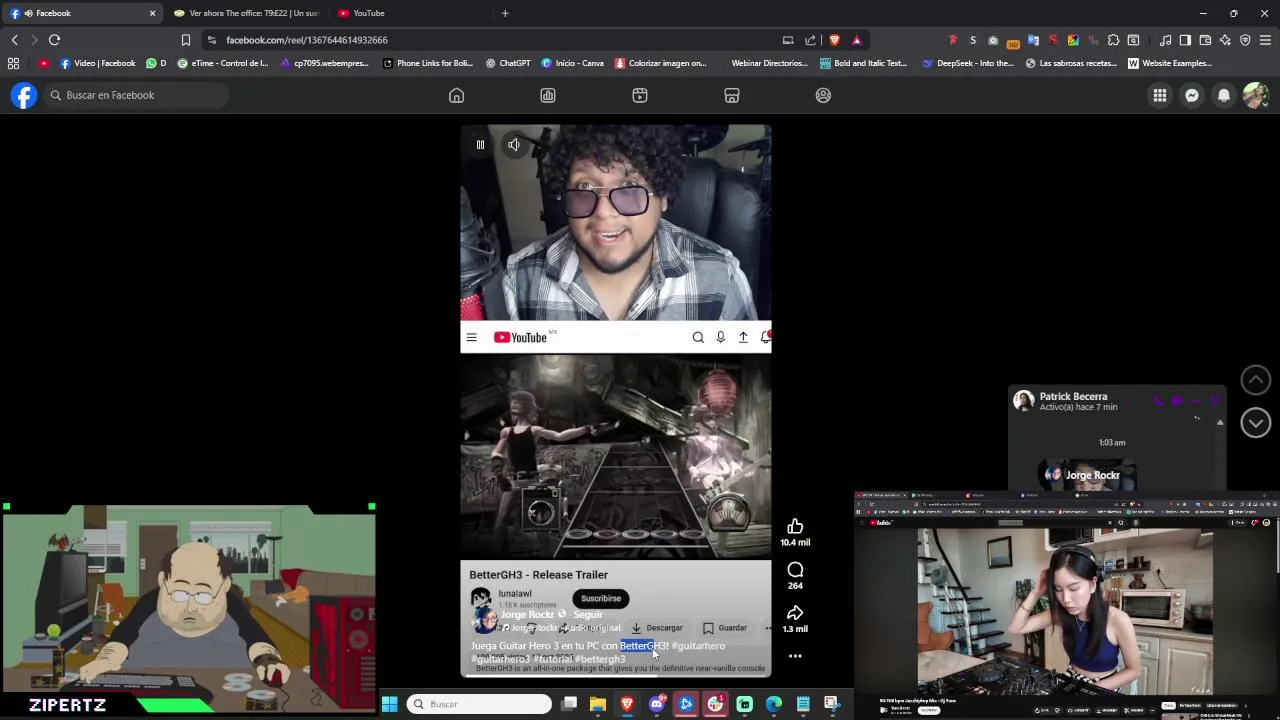This screenshot has height=720, width=1280.
Task: Pause the Facebook reel video
Action: 480,145
